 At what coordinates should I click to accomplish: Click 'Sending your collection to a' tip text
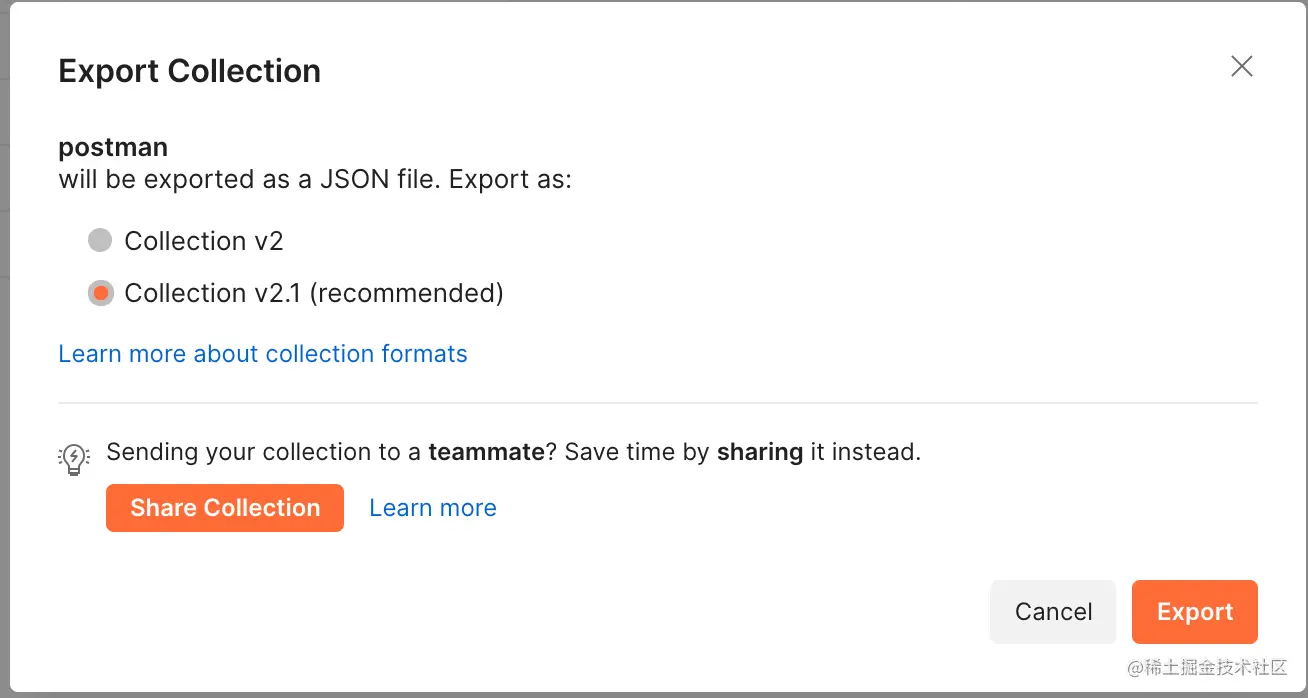point(263,452)
